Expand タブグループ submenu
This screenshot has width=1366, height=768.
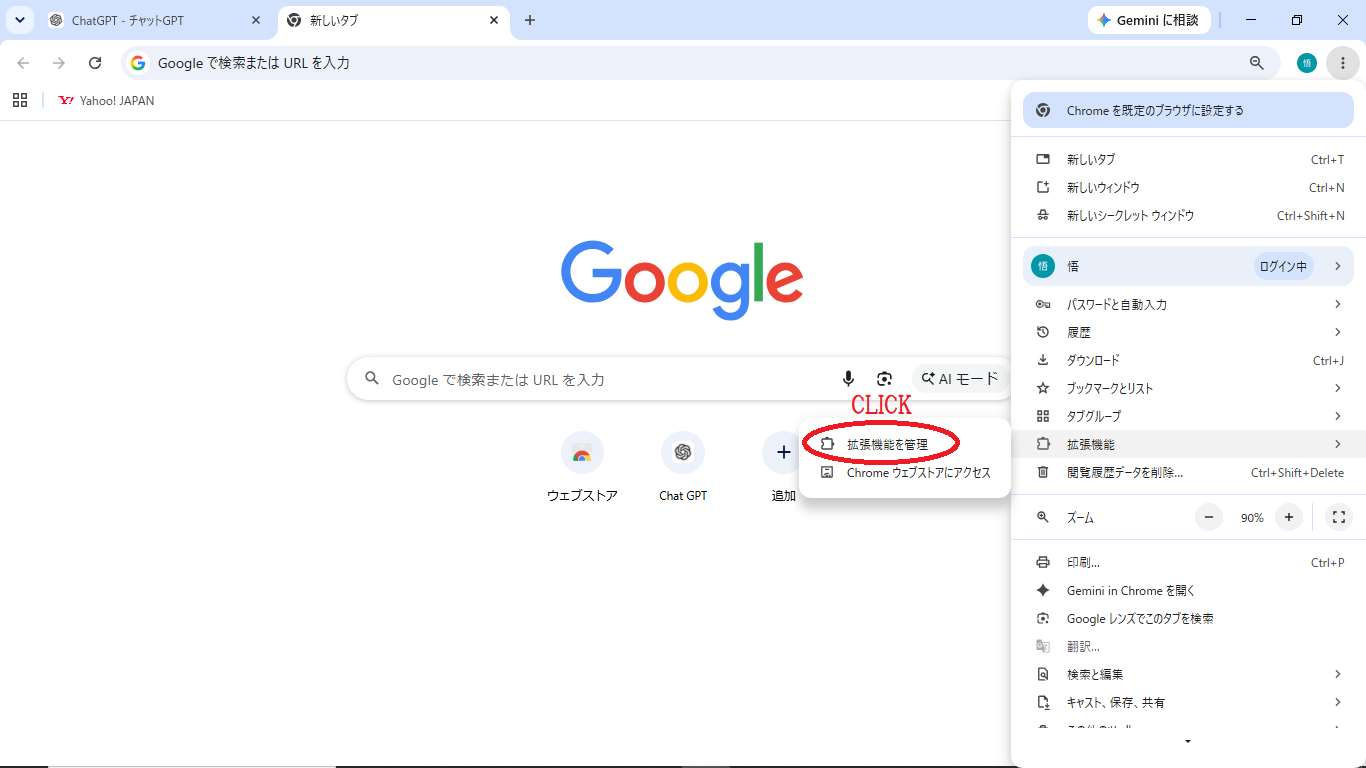pyautogui.click(x=1188, y=416)
